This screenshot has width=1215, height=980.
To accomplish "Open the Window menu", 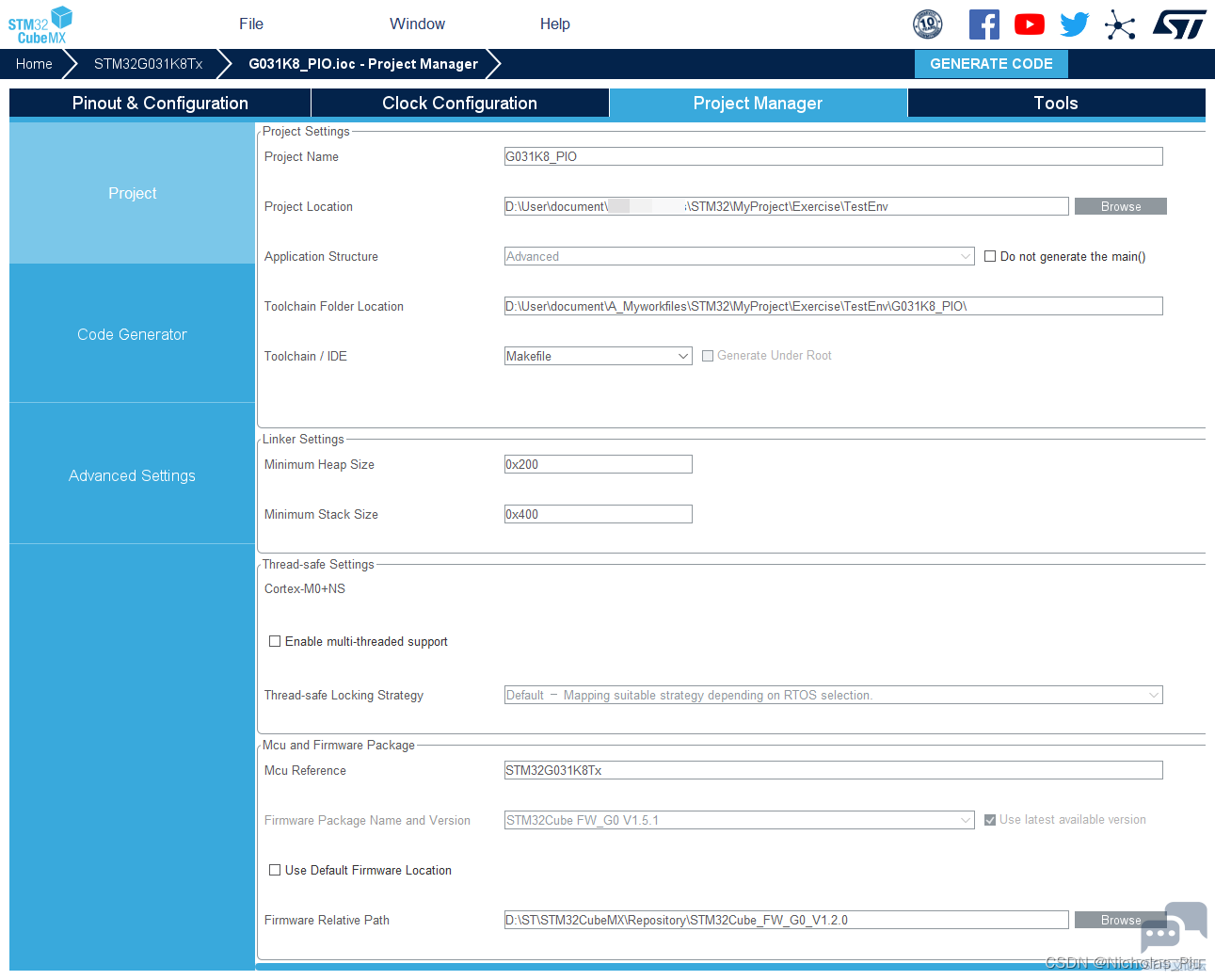I will coord(417,24).
